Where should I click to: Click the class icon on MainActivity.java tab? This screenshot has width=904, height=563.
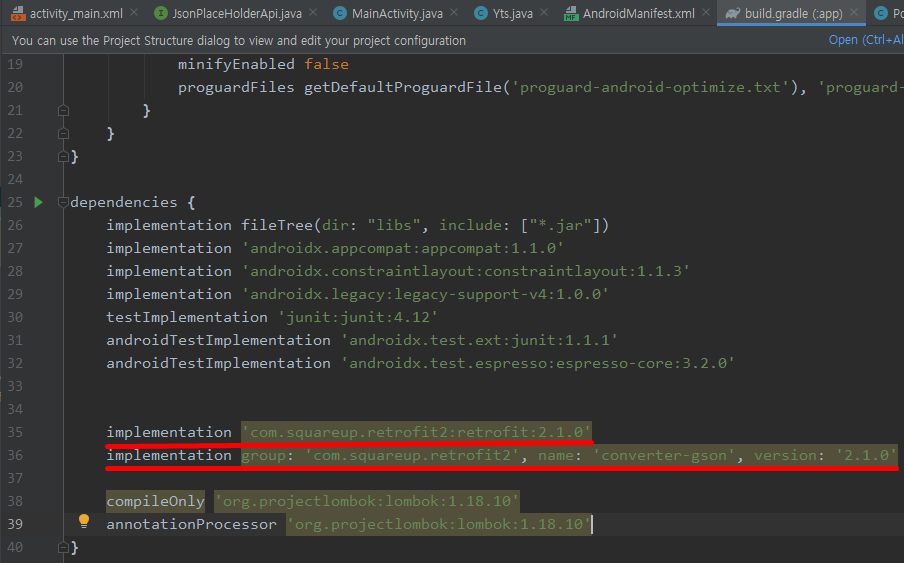point(340,13)
